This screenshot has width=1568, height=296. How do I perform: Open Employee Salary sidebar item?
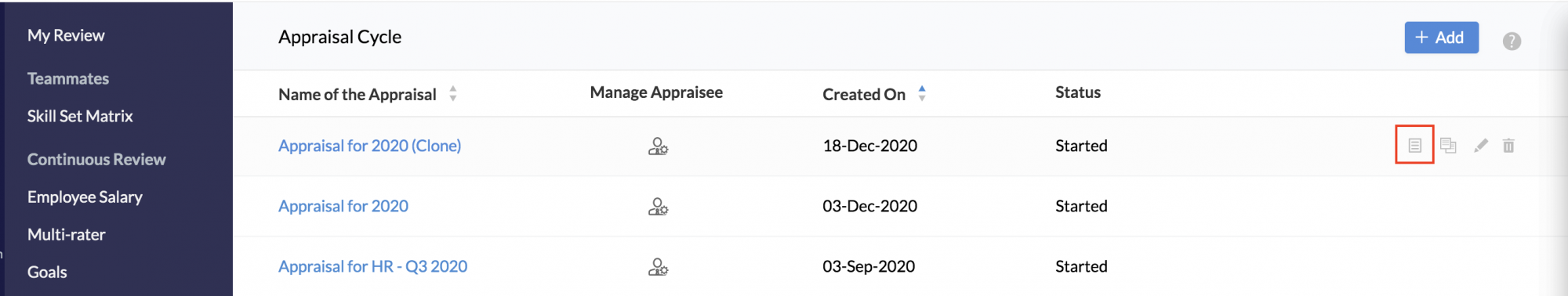[x=85, y=197]
